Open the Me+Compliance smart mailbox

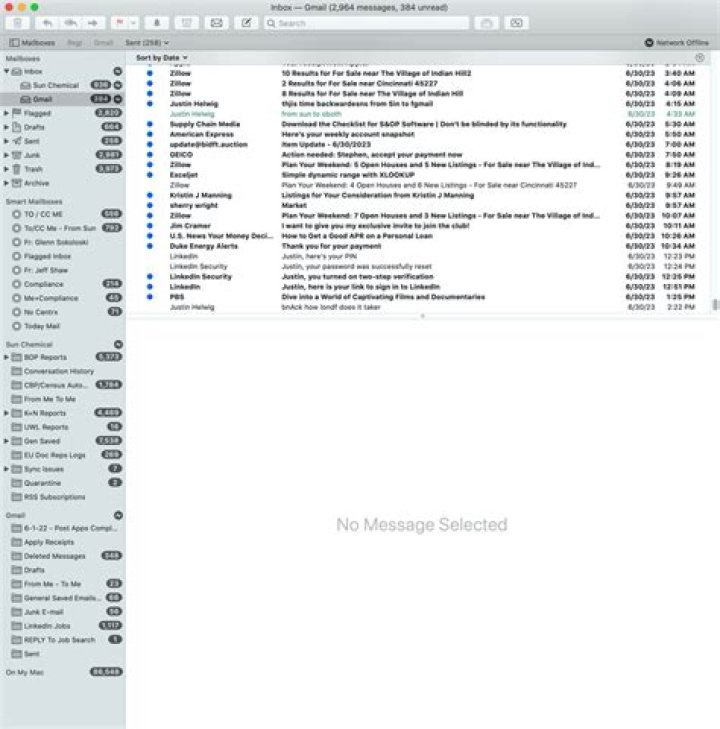coord(63,298)
